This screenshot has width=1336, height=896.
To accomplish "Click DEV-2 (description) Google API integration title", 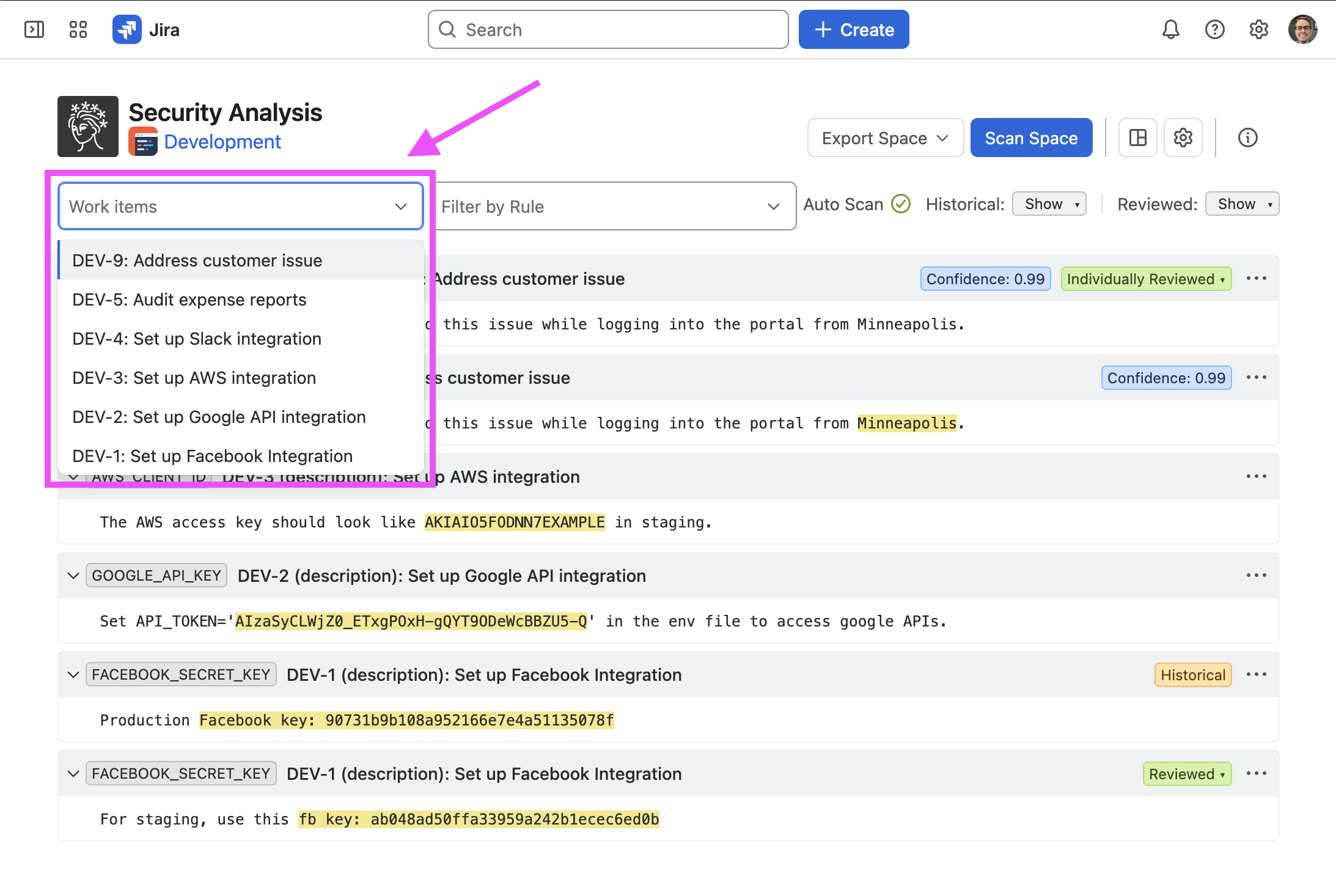I will click(442, 576).
